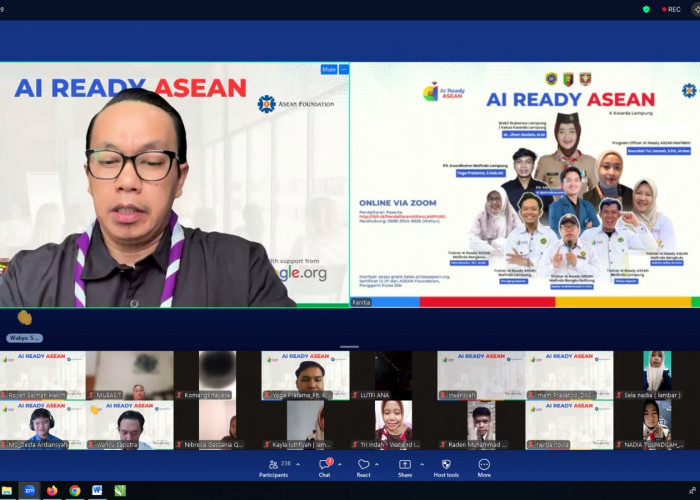The image size is (700, 500).
Task: Open the Chat panel
Action: click(324, 465)
